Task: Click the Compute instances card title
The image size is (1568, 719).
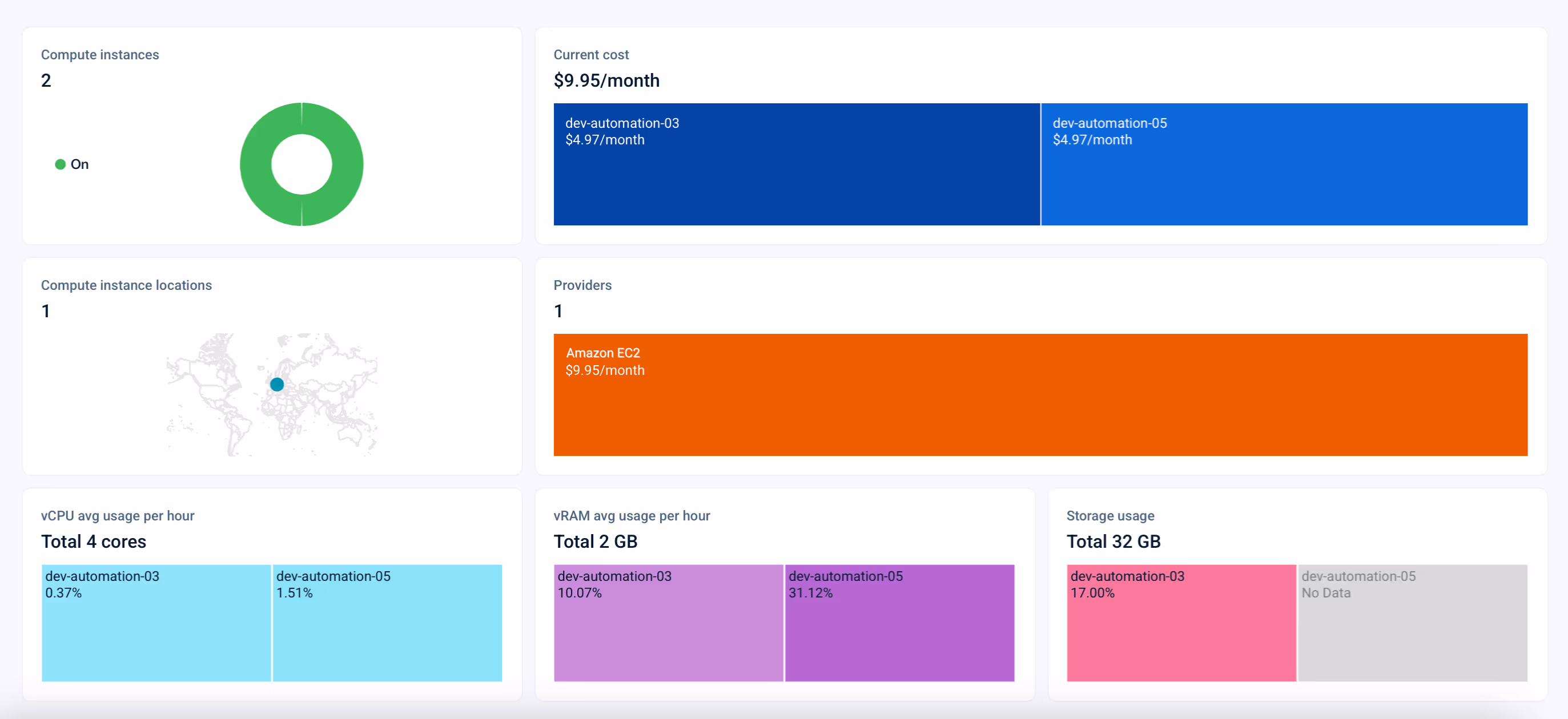Action: click(x=100, y=55)
